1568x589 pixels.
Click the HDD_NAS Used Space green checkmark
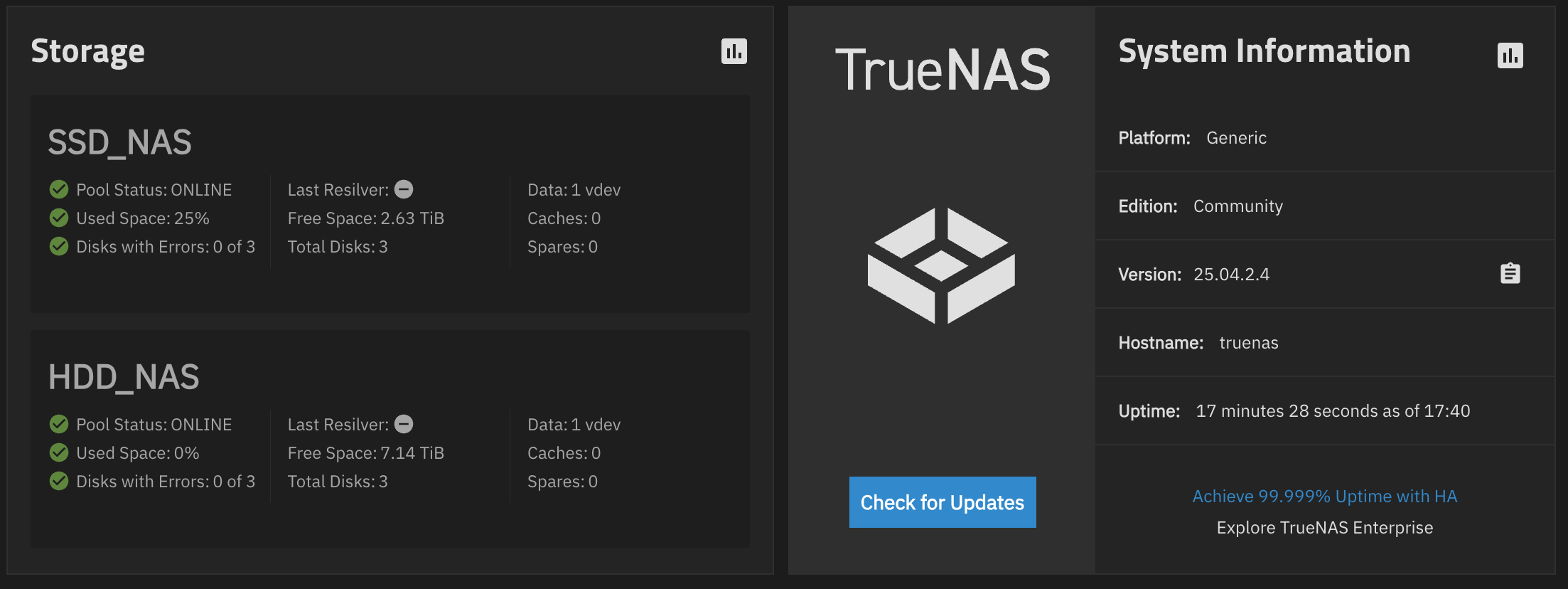click(x=59, y=453)
